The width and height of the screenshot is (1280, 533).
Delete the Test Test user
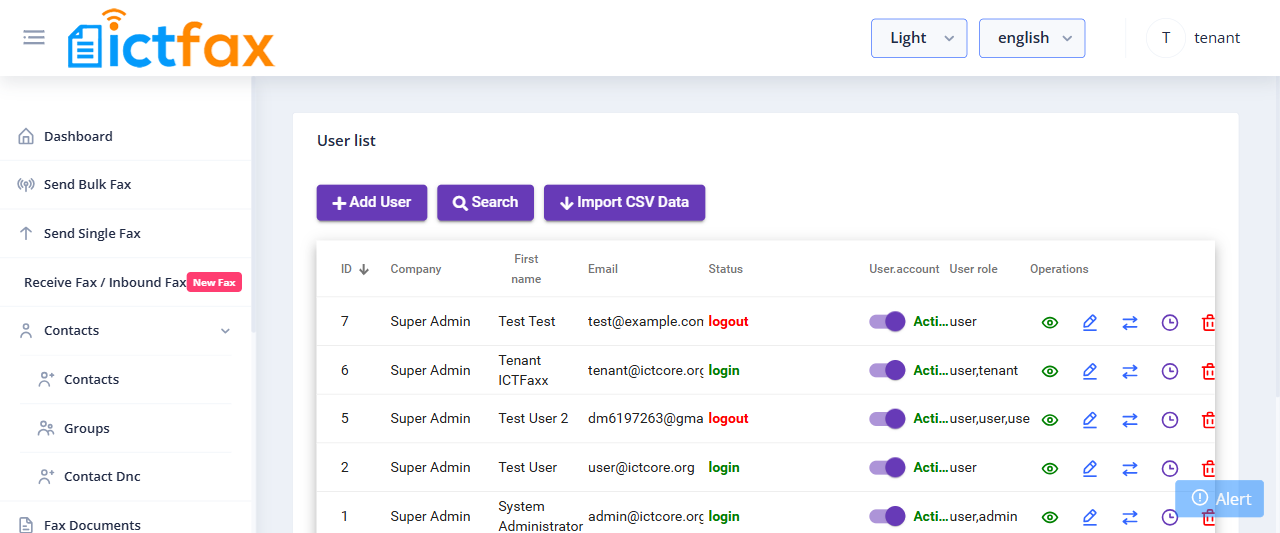1208,322
